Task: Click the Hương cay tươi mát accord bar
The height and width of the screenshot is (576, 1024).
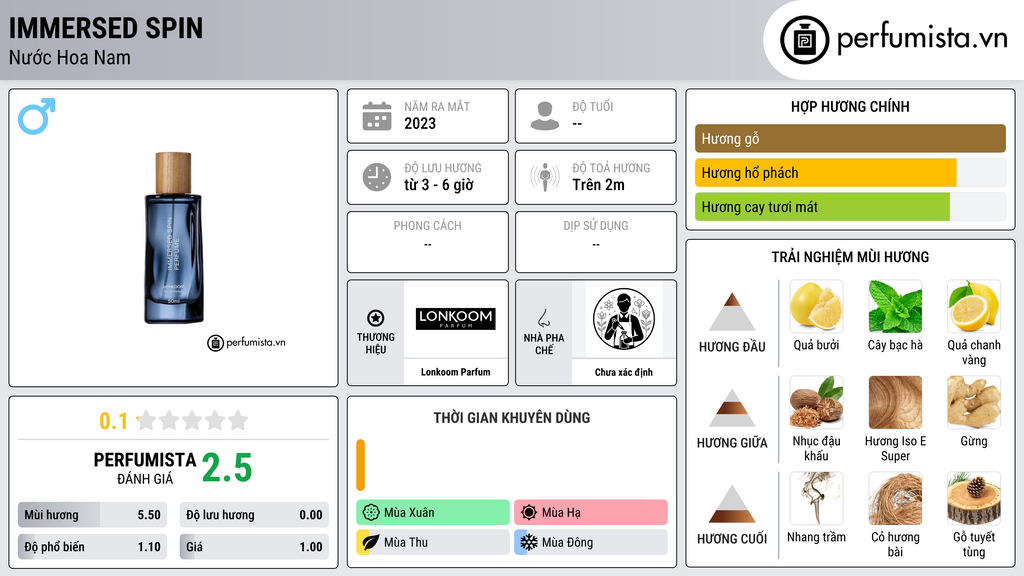Action: (850, 207)
